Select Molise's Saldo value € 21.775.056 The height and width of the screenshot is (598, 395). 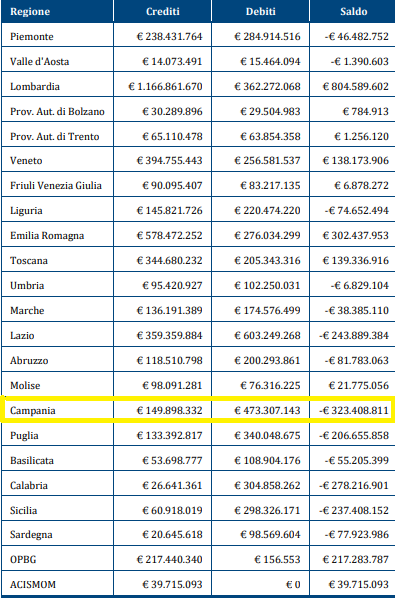click(x=358, y=386)
